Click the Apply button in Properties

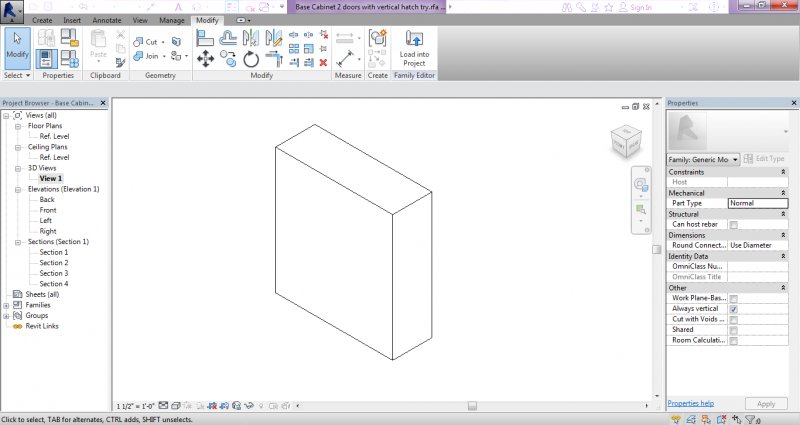coord(765,404)
